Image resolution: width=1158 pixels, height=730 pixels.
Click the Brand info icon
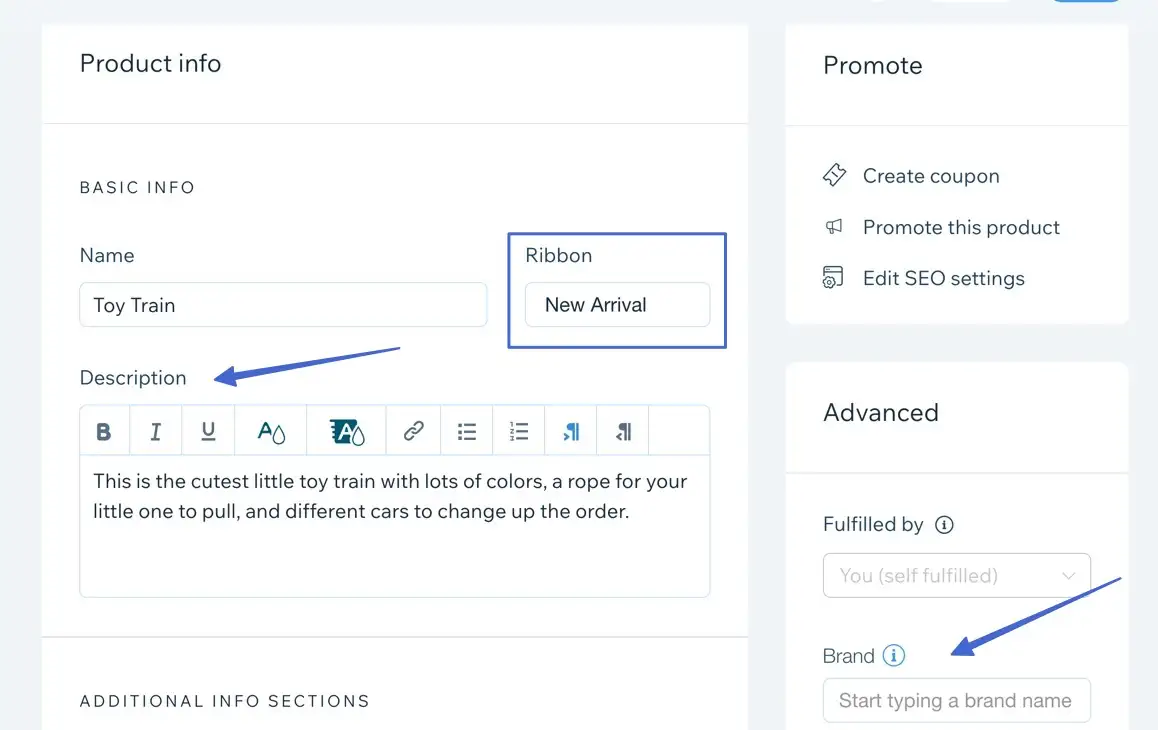pos(894,656)
